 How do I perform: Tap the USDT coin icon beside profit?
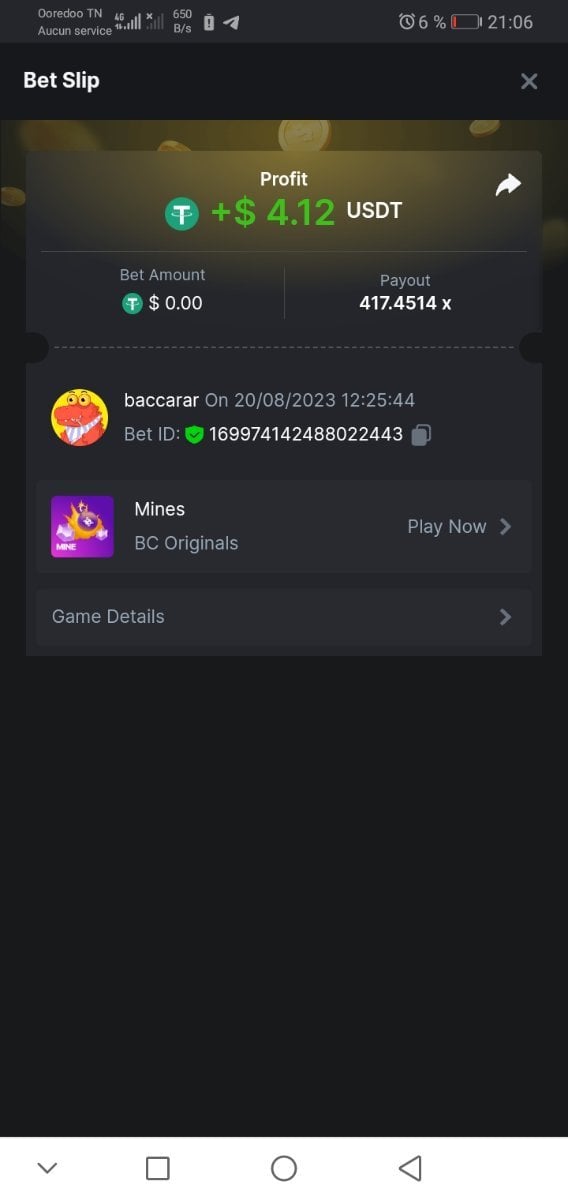(182, 213)
